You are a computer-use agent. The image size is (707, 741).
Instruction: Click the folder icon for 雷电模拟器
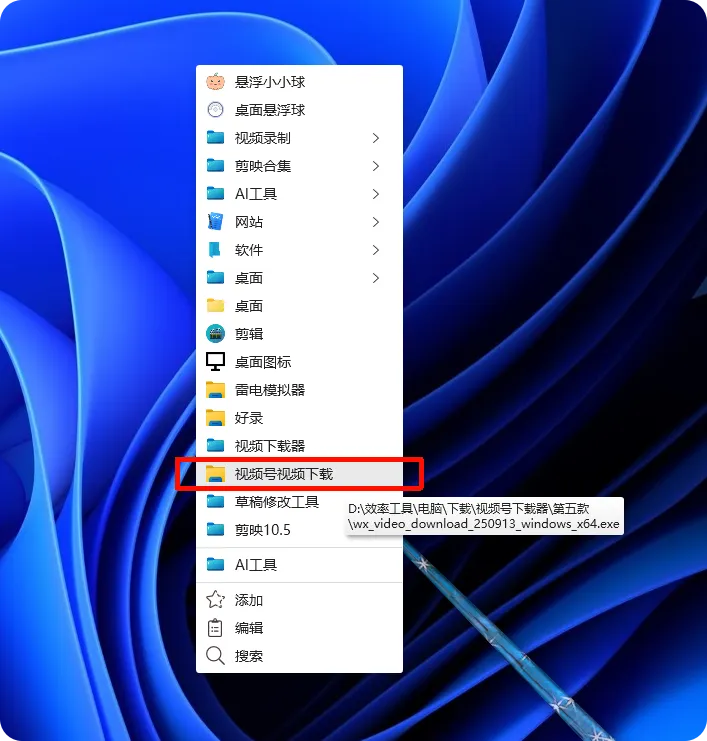pos(216,390)
